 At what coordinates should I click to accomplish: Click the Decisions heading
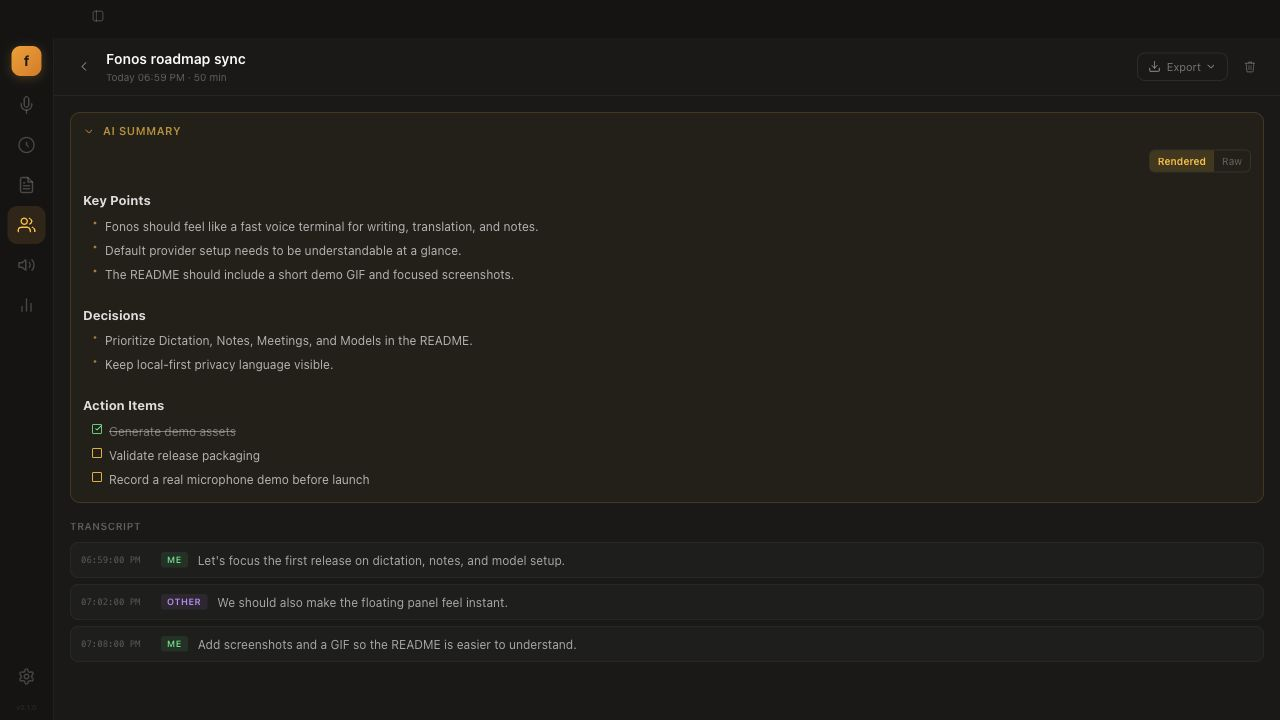pyautogui.click(x=114, y=316)
